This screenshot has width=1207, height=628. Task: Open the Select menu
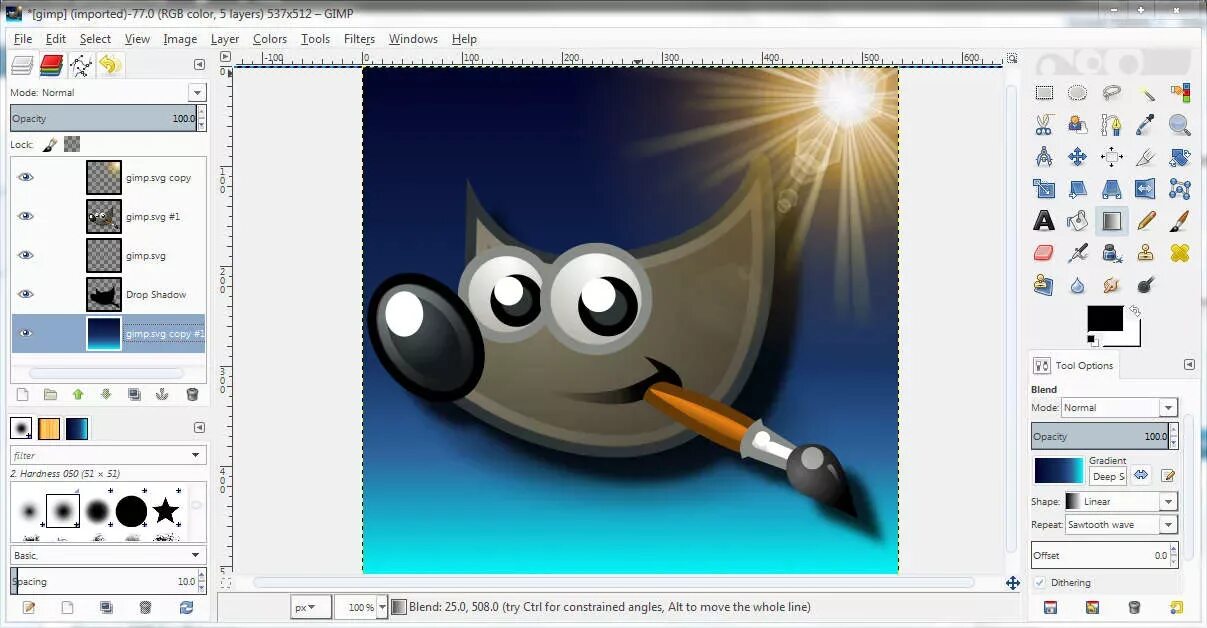[95, 39]
